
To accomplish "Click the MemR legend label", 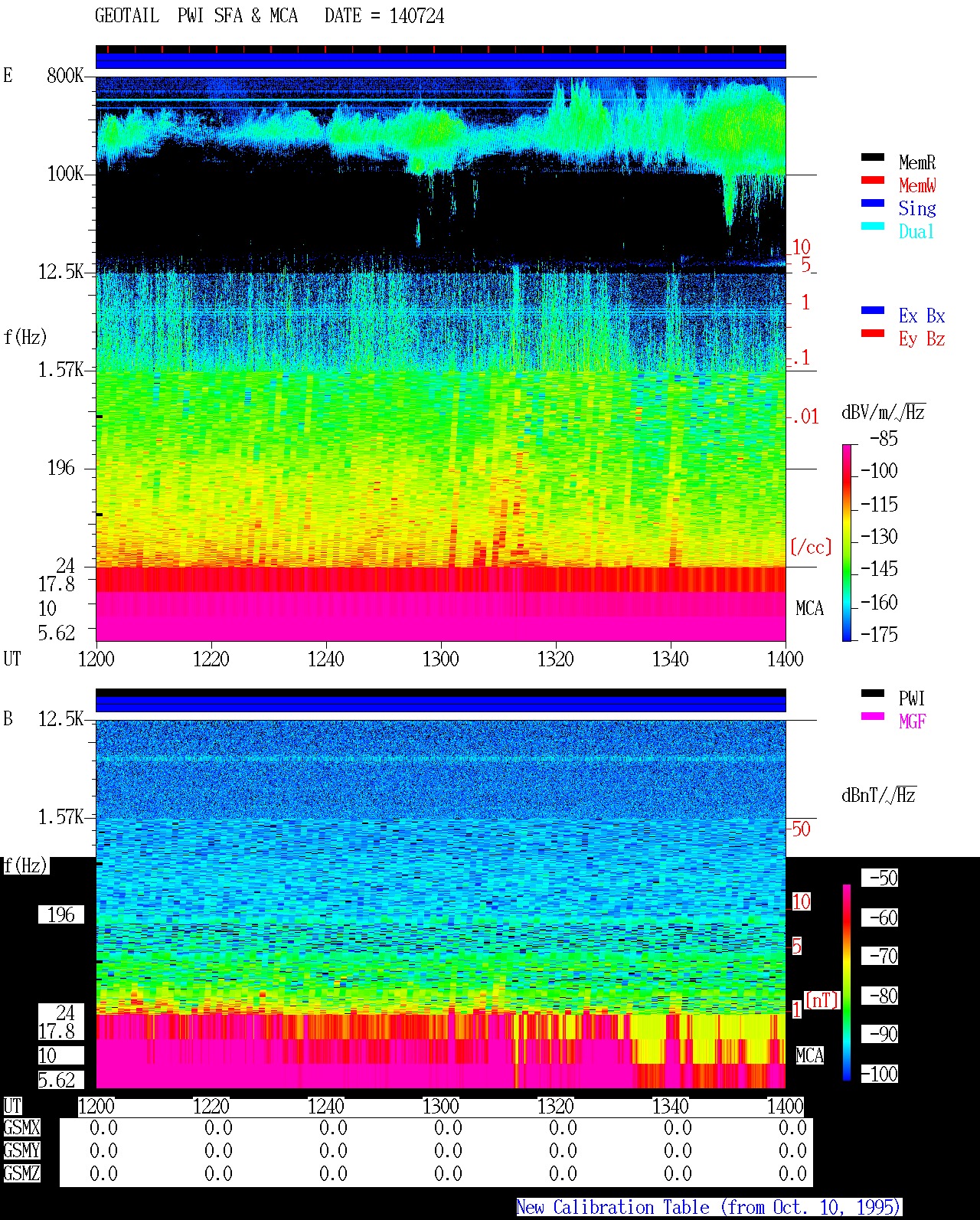I will [x=917, y=162].
